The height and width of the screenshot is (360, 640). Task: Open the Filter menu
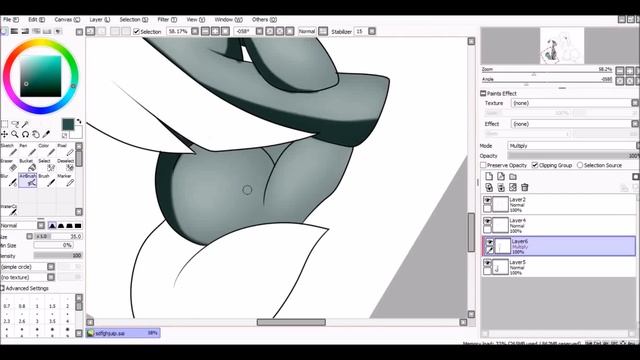coord(167,20)
